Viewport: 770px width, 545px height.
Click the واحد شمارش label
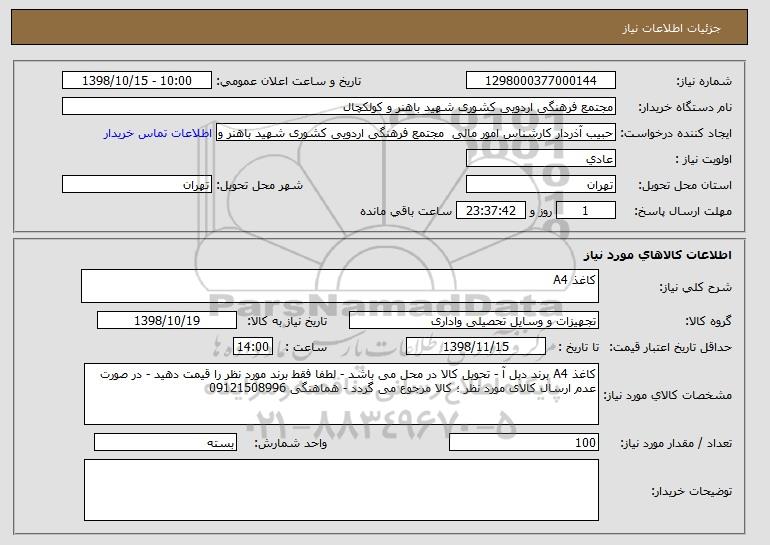(x=291, y=443)
